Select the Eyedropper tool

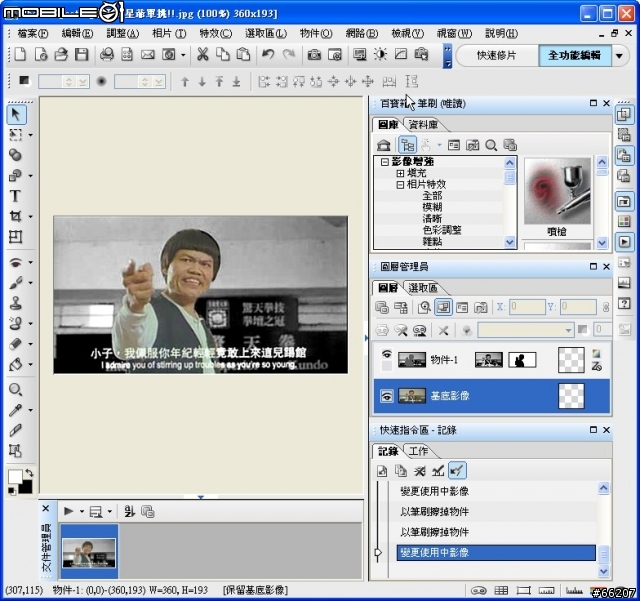pyautogui.click(x=15, y=410)
